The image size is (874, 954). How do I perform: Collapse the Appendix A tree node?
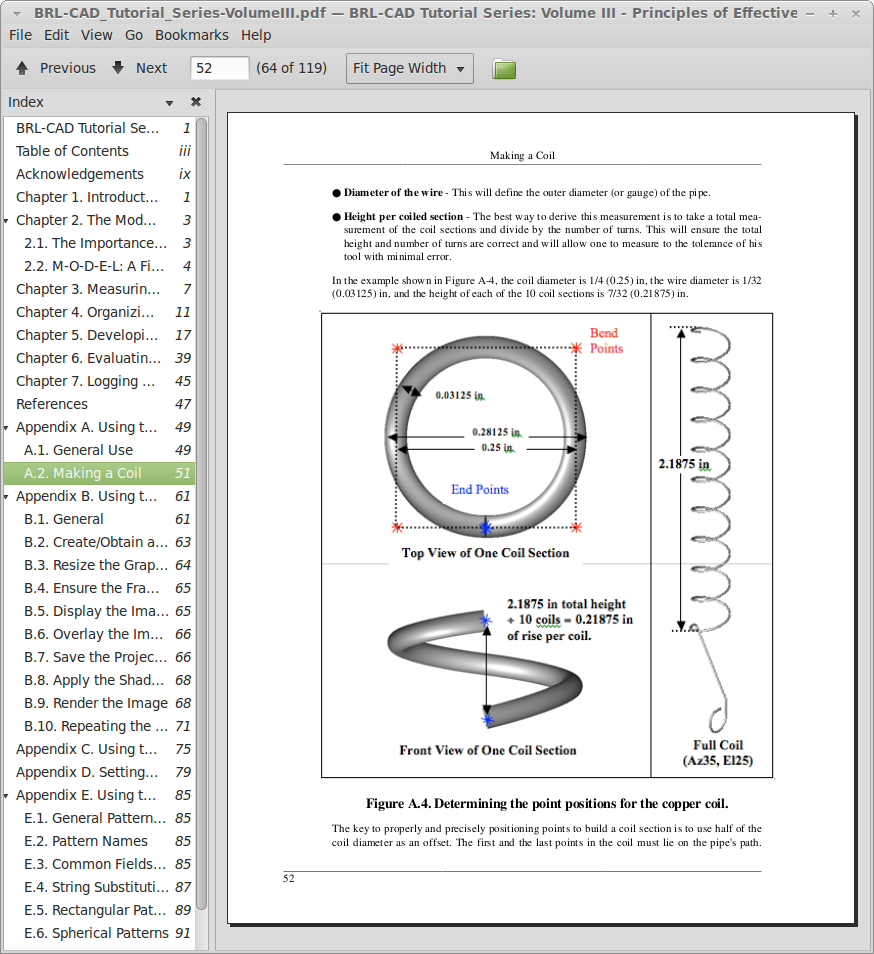coord(7,427)
